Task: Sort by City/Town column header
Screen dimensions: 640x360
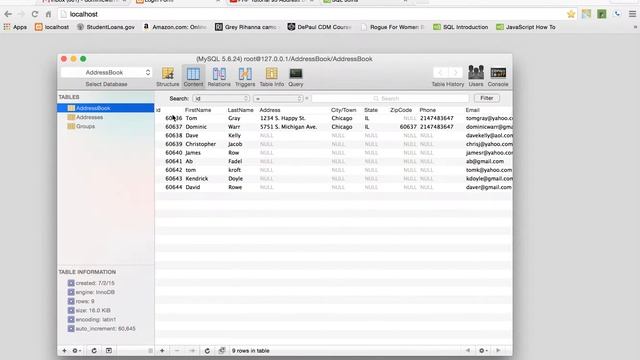Action: 344,110
